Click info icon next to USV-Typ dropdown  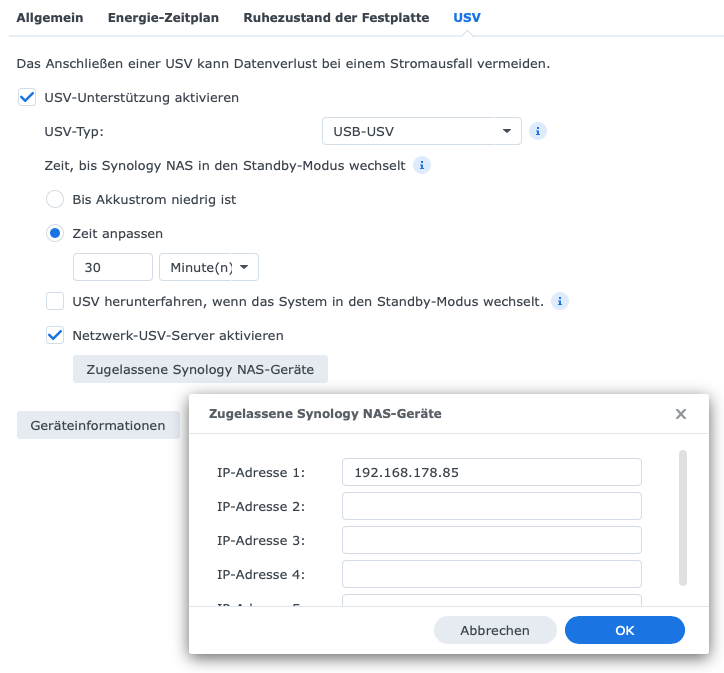tap(538, 131)
